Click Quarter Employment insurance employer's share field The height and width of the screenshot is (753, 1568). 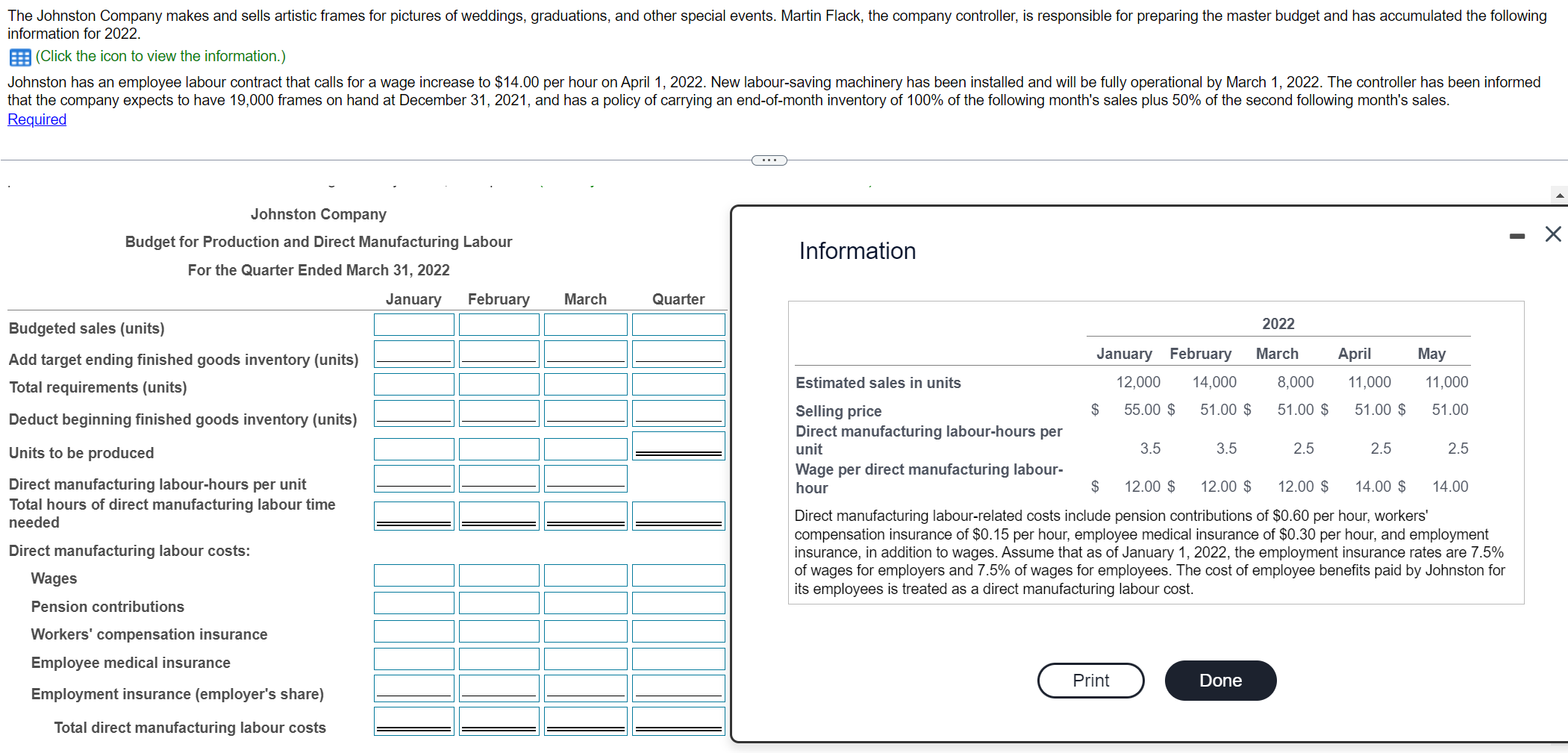coord(678,689)
